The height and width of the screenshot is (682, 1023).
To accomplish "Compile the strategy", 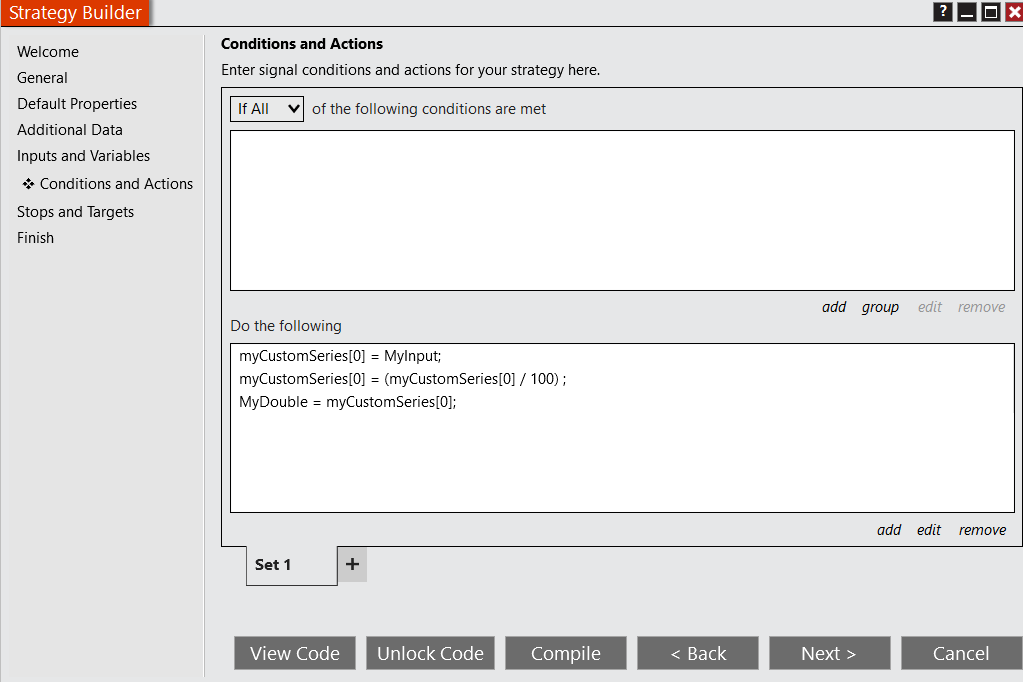I will tap(566, 653).
